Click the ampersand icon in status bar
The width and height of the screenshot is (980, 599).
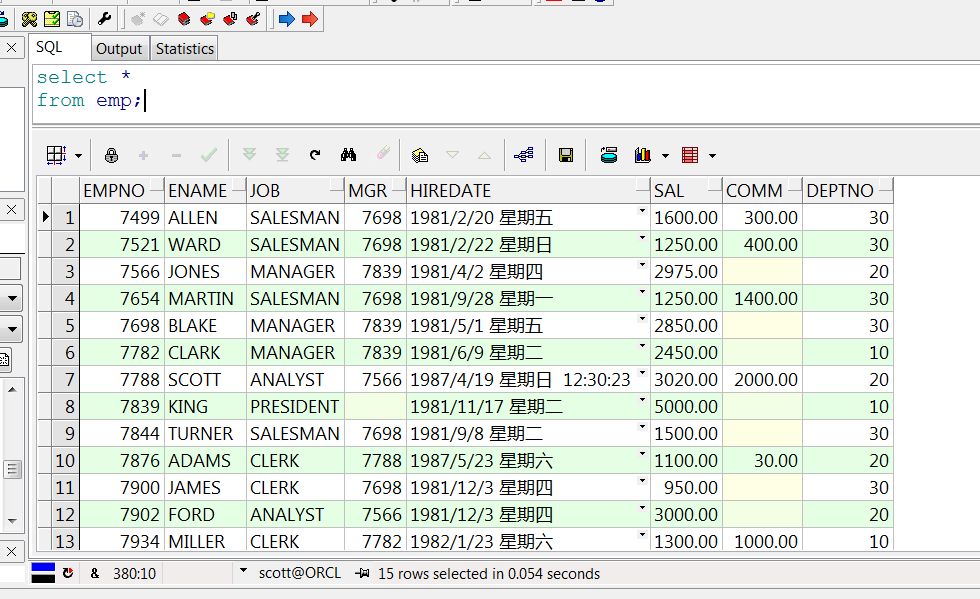click(x=95, y=573)
